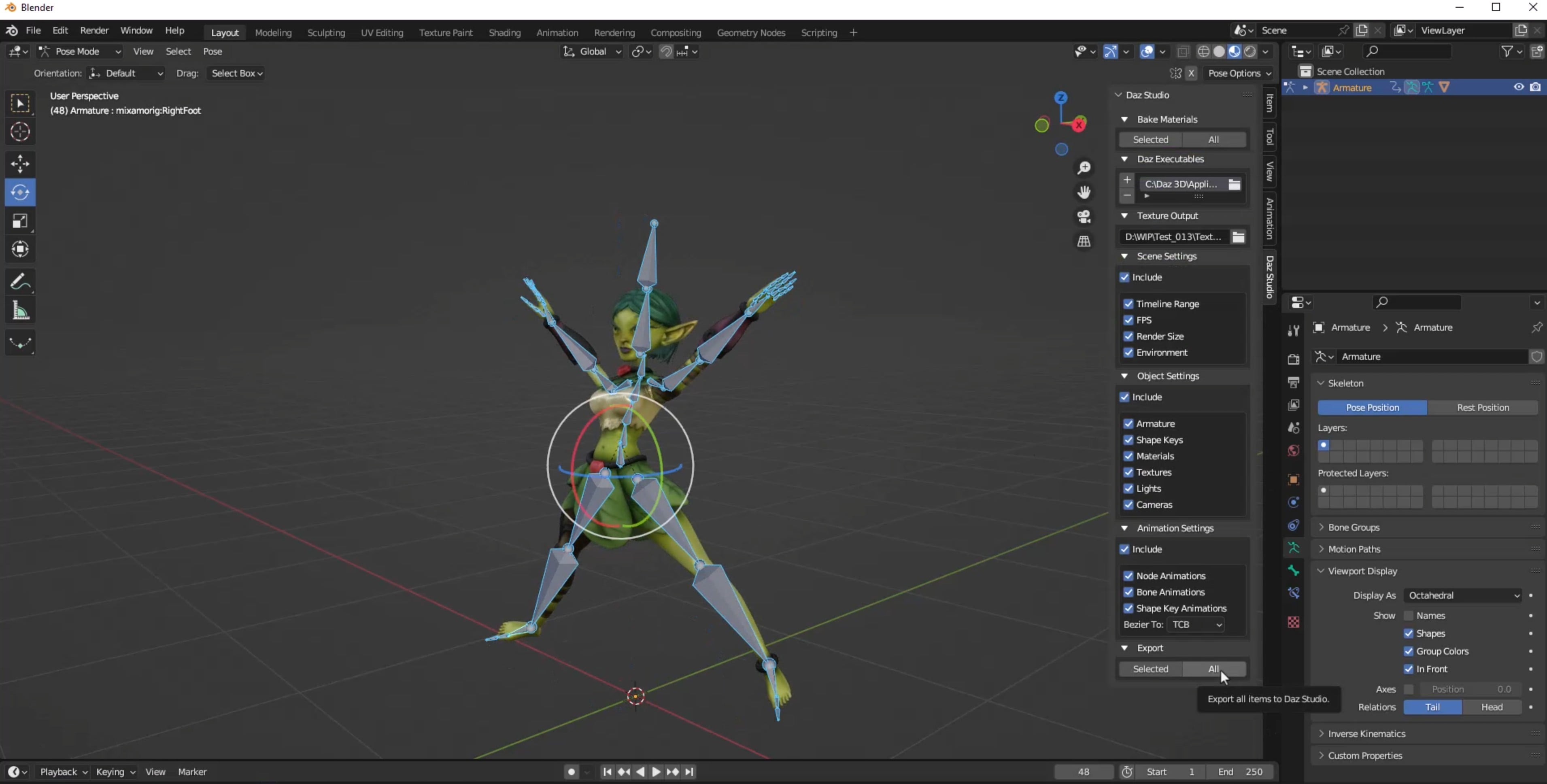This screenshot has height=784, width=1547.
Task: Select the Measure tool
Action: tap(20, 310)
